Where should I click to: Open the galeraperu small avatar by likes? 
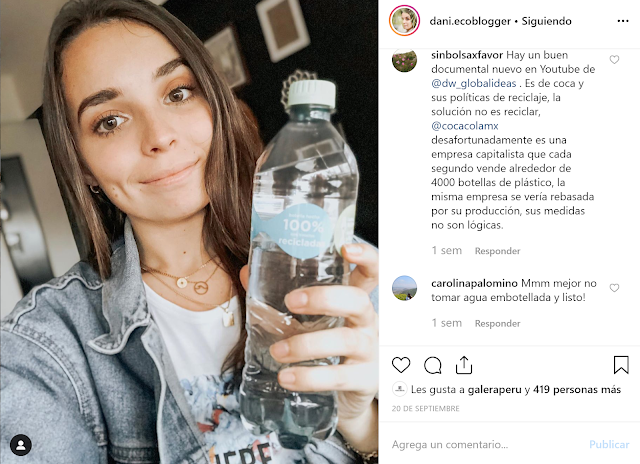400,389
